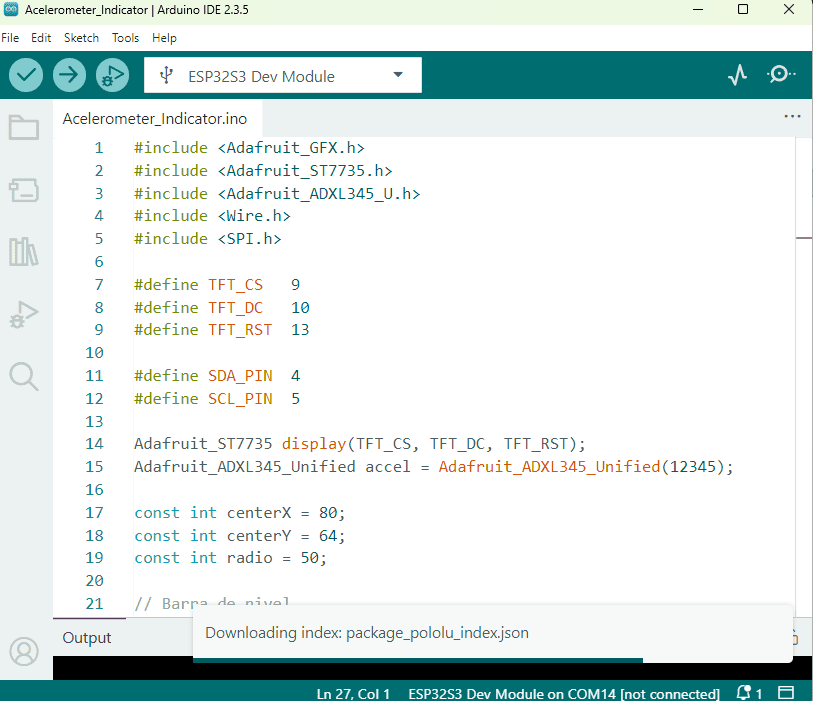813x701 pixels.
Task: Open the Debug sidebar panel
Action: click(24, 314)
